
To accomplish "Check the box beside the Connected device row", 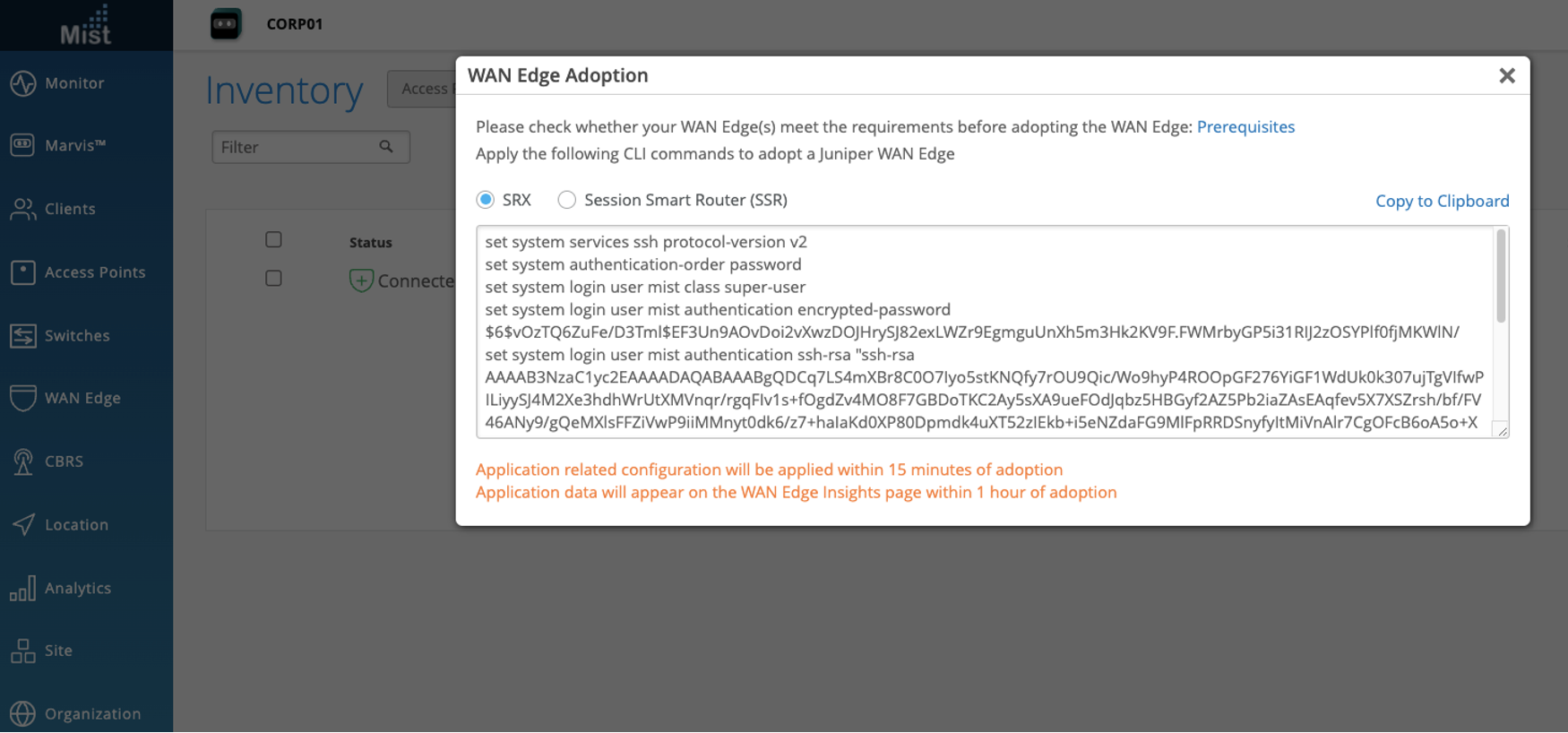I will pyautogui.click(x=274, y=279).
